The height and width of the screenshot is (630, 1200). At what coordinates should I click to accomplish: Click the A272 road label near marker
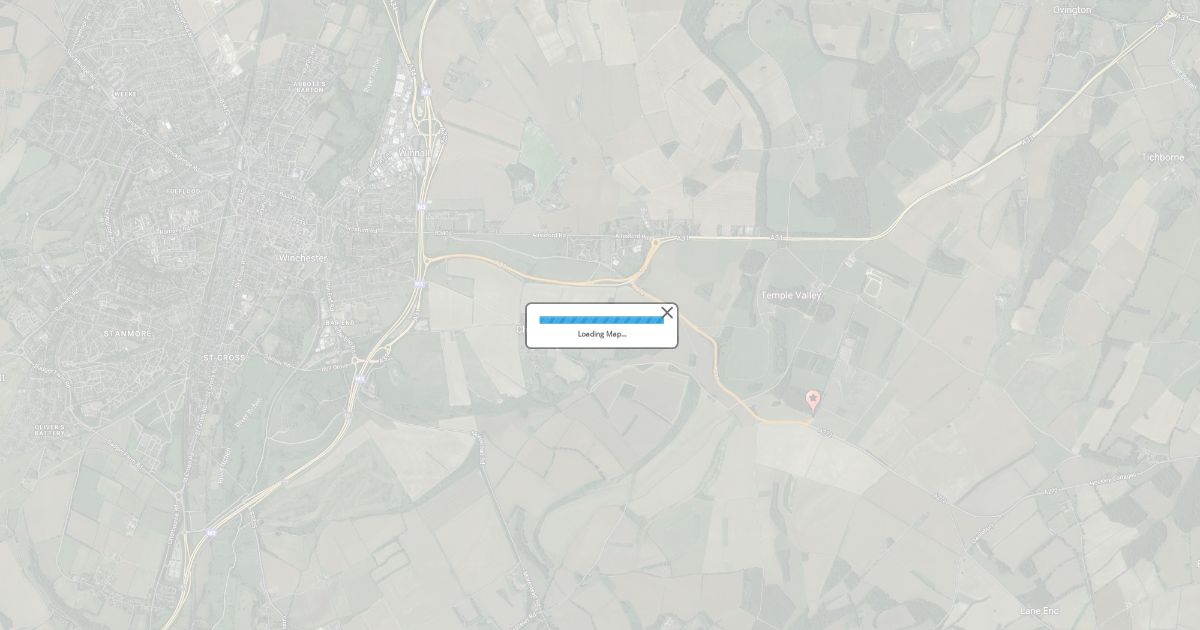[825, 432]
